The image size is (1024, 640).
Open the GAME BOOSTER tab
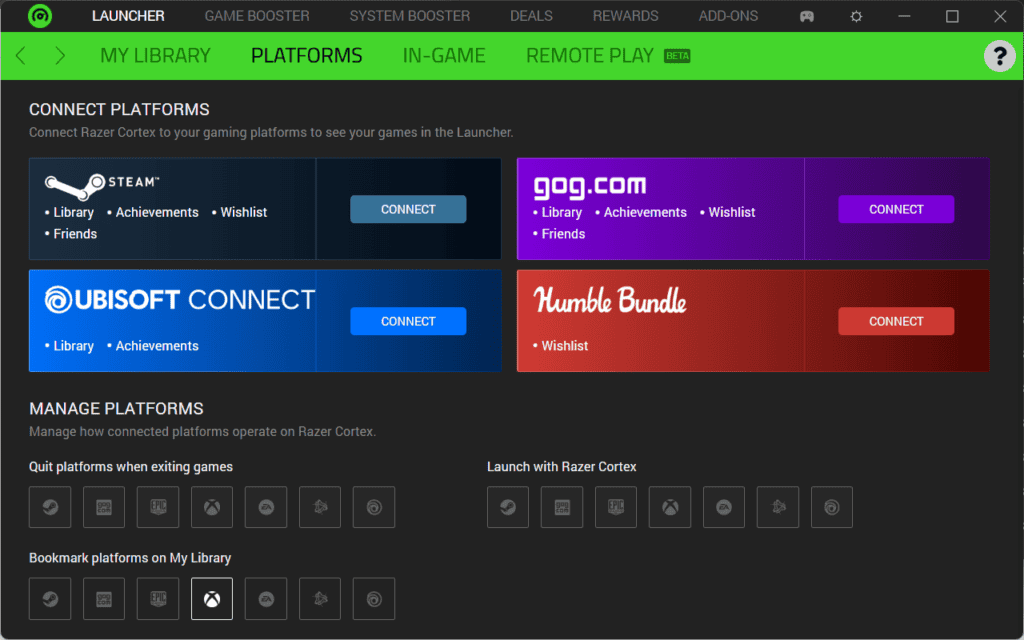(x=257, y=16)
